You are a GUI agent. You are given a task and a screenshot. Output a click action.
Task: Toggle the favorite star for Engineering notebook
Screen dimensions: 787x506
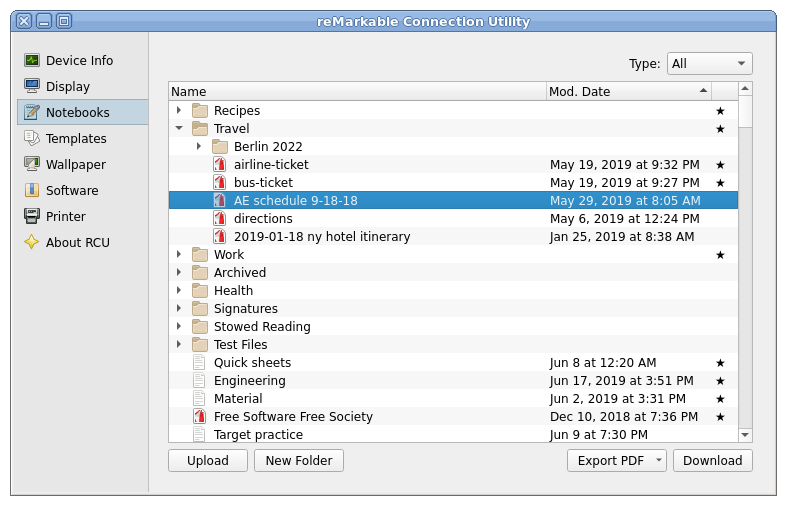coord(720,381)
